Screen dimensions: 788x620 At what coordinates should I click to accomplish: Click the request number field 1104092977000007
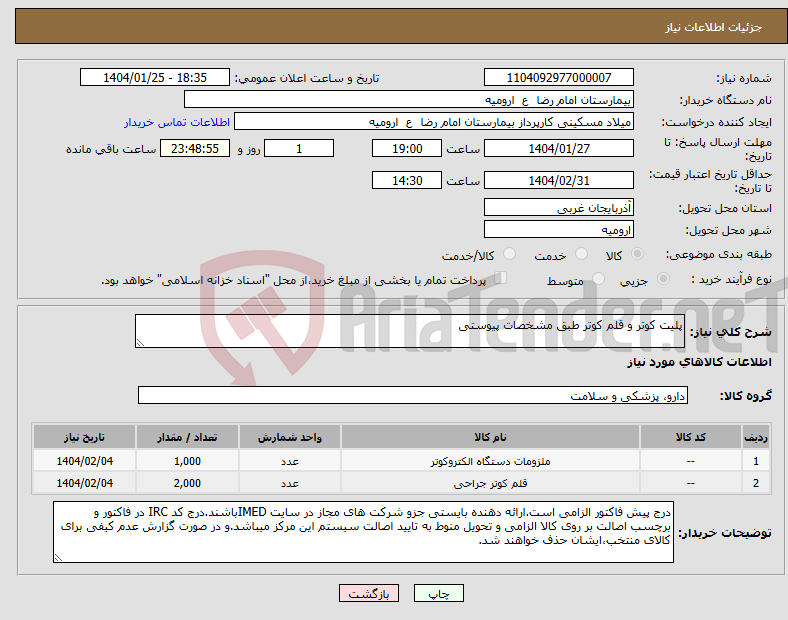click(559, 77)
